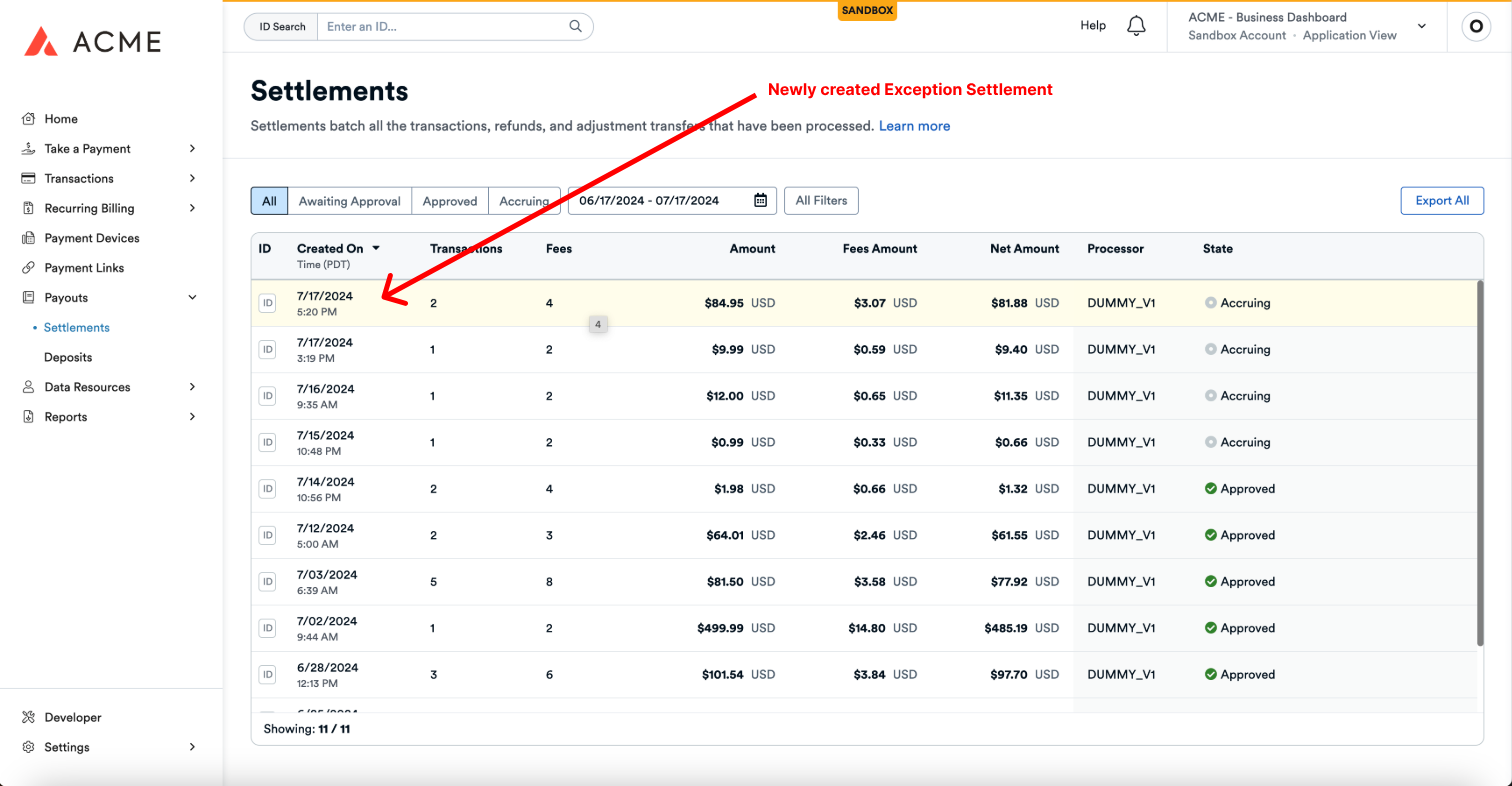The image size is (1512, 786).
Task: Toggle Created On sort arrow
Action: (x=376, y=248)
